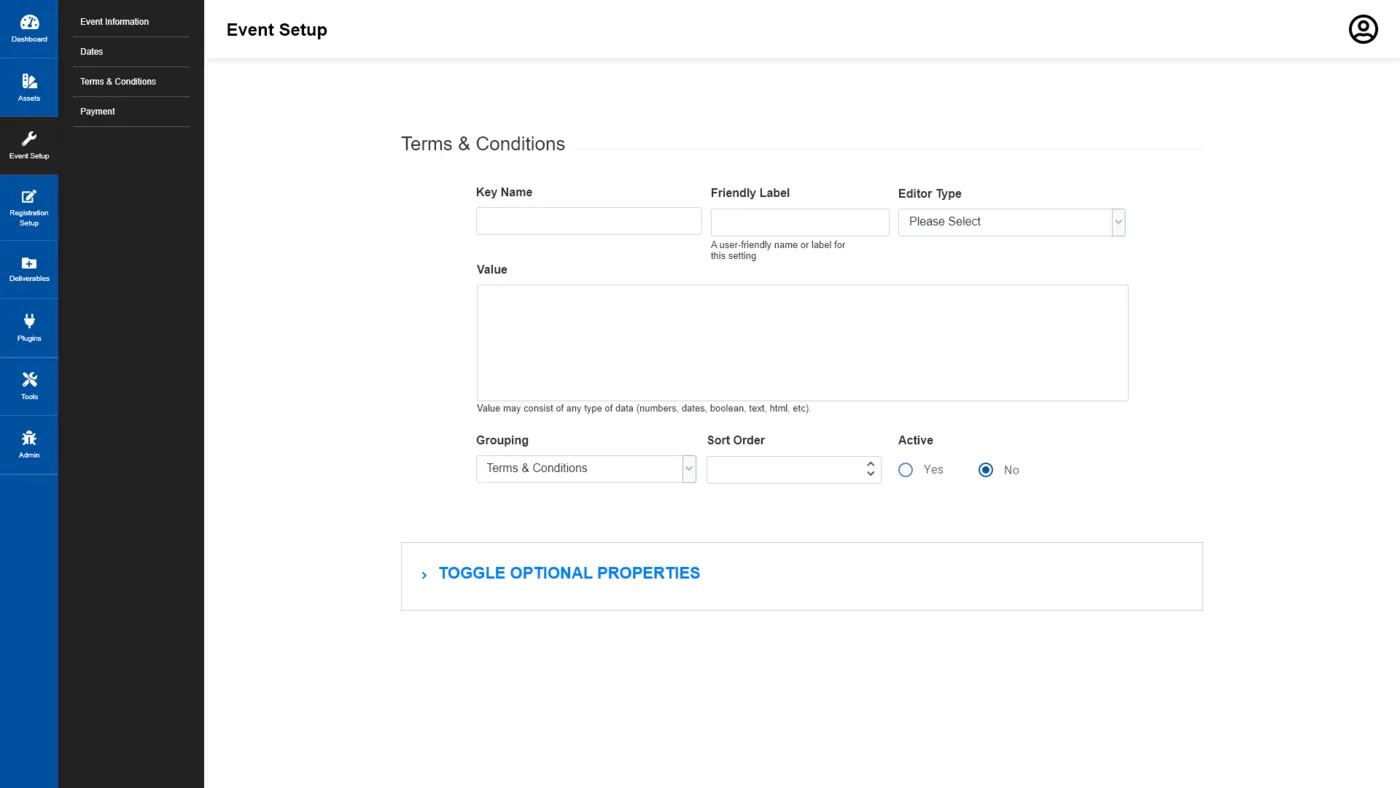
Task: Open the user profile icon
Action: click(1363, 29)
